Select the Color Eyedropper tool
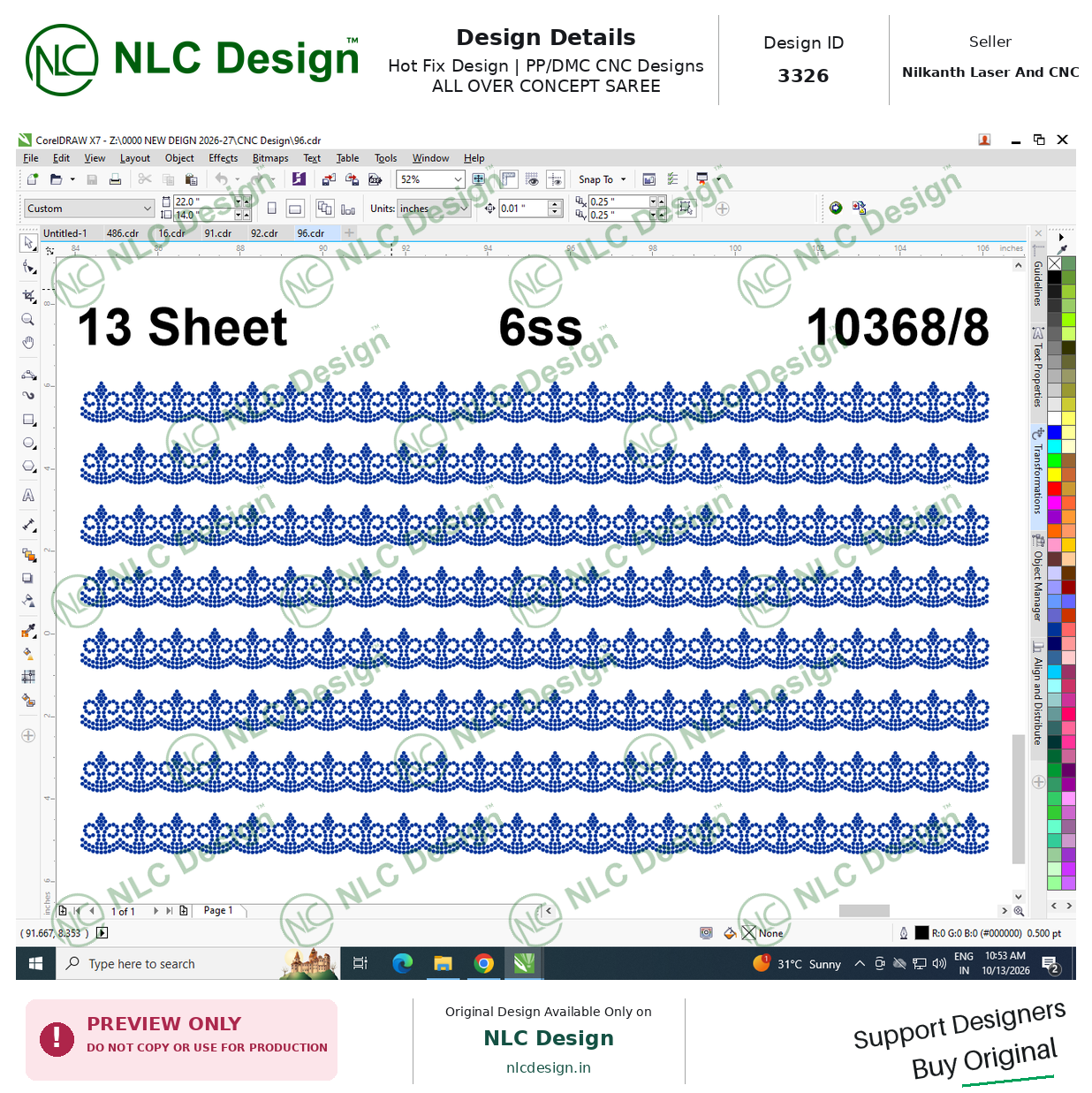 click(28, 631)
